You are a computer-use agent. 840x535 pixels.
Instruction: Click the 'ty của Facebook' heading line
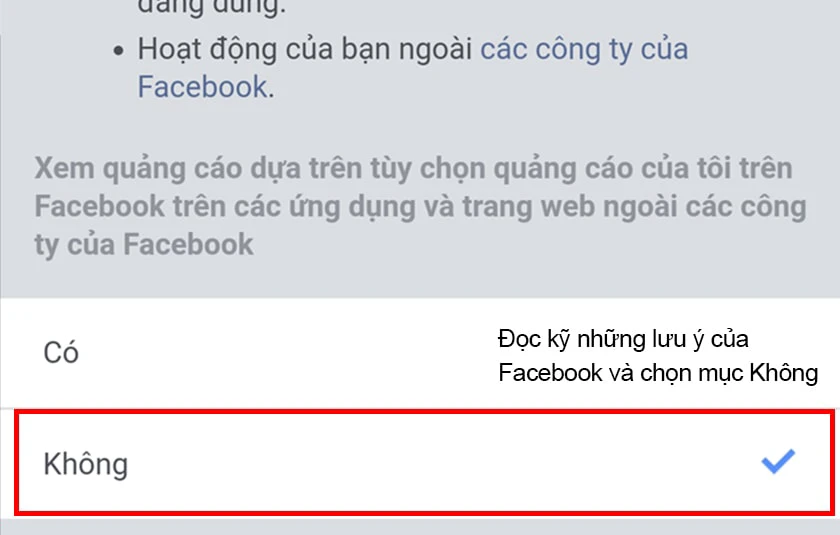tap(144, 245)
